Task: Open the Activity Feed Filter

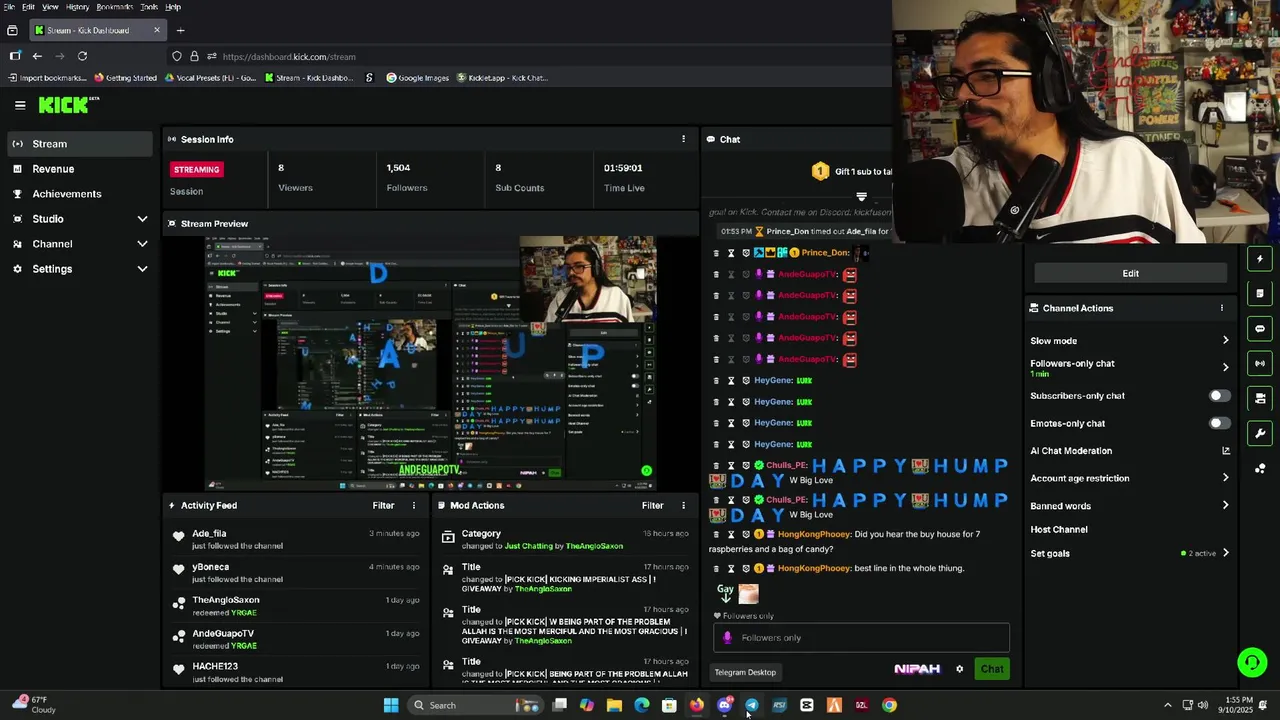Action: [x=383, y=505]
